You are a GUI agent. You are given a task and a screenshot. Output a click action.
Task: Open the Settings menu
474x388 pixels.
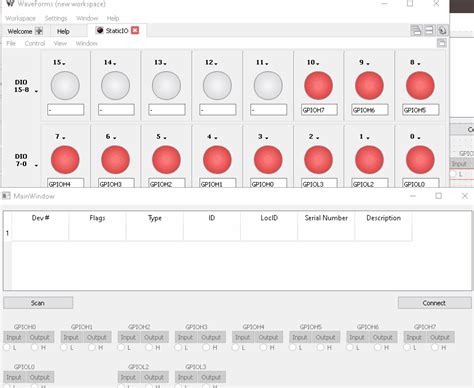point(56,18)
